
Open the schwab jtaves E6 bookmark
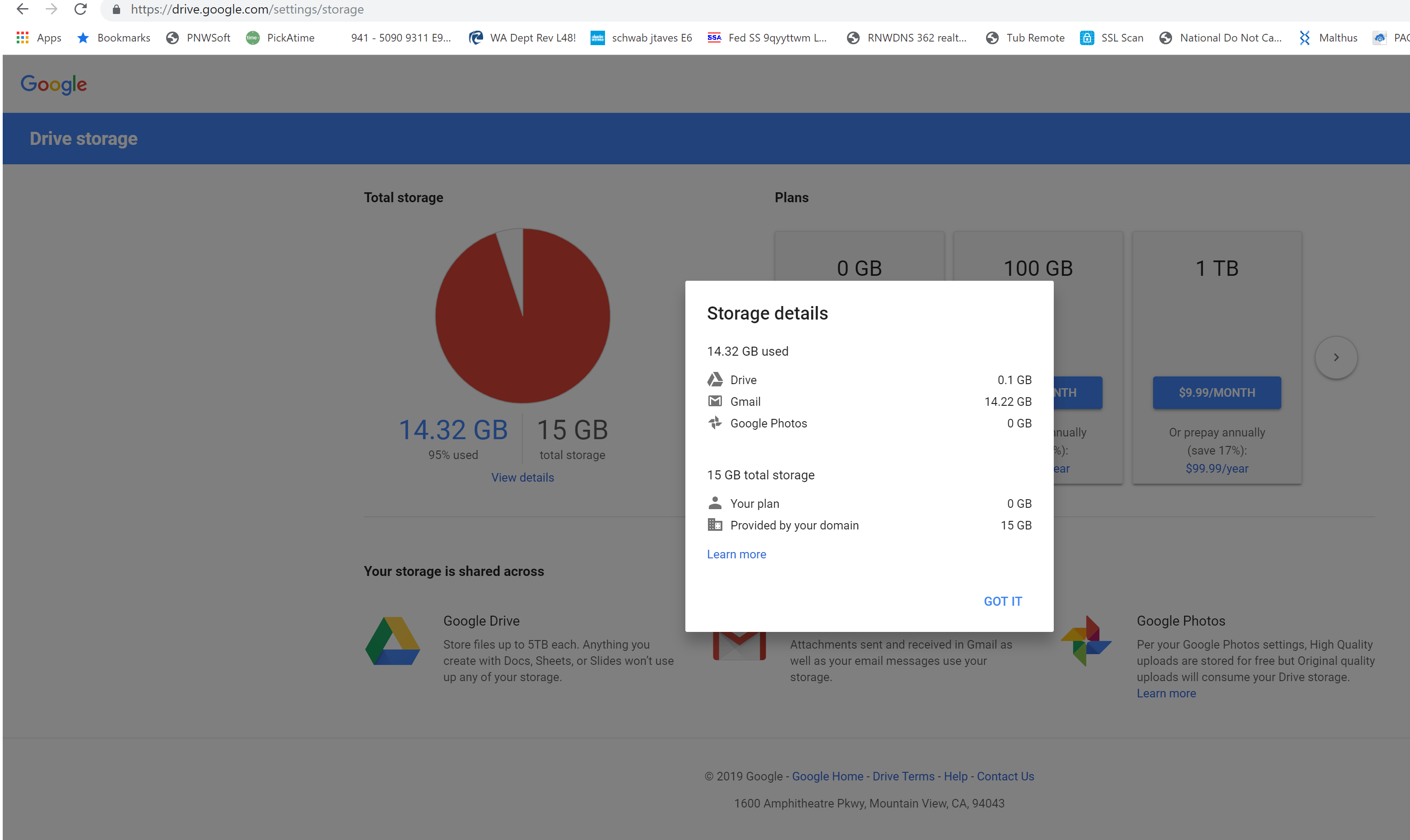tap(641, 38)
